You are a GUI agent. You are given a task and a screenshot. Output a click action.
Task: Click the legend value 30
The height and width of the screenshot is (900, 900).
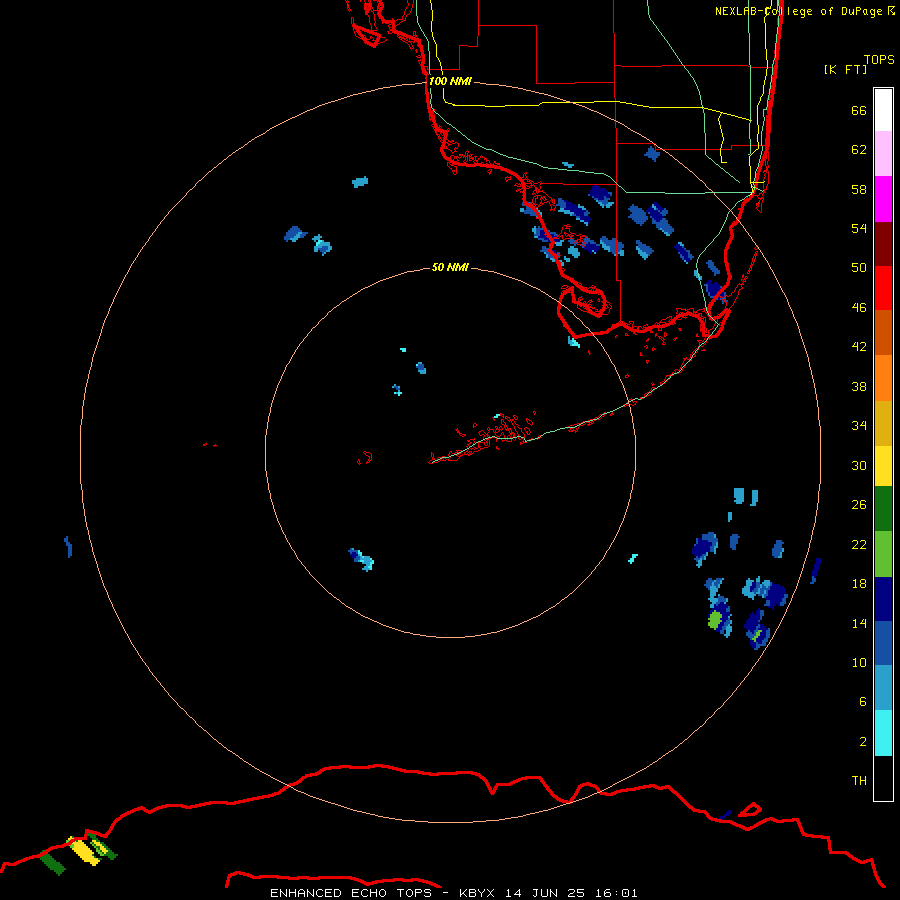coord(859,465)
